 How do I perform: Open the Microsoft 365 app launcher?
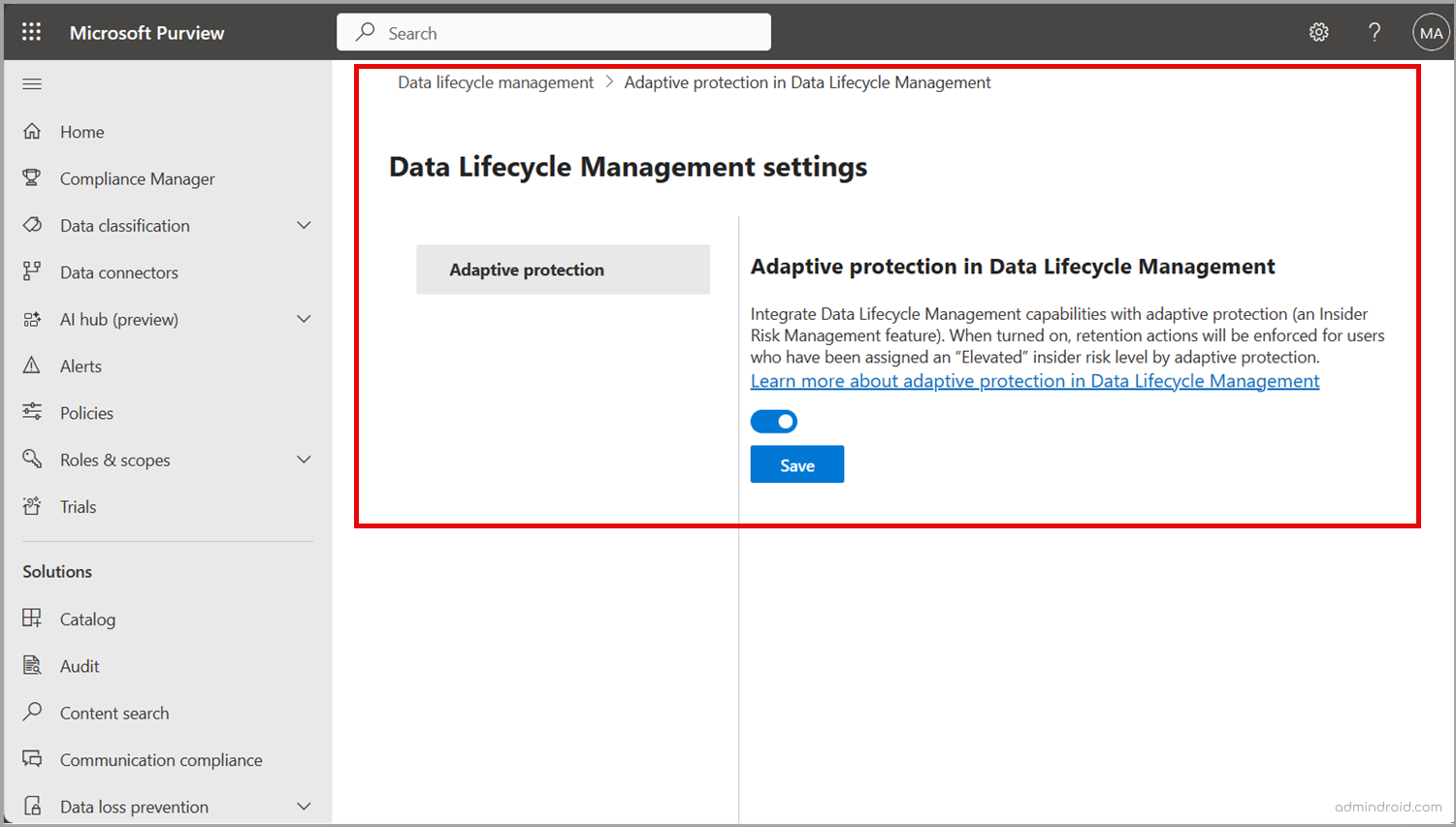[x=31, y=31]
